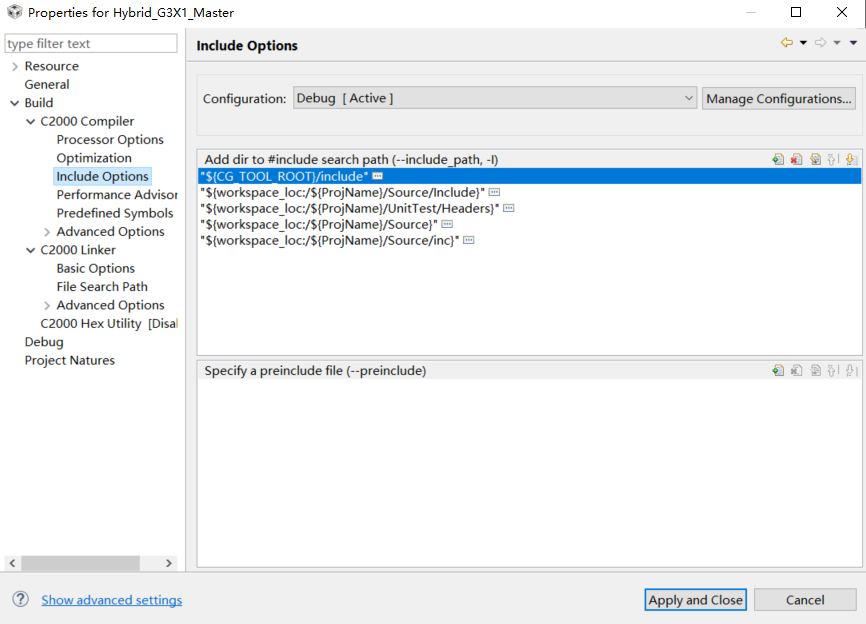Expand the Resource tree node
Image resolution: width=866 pixels, height=624 pixels.
(x=14, y=66)
